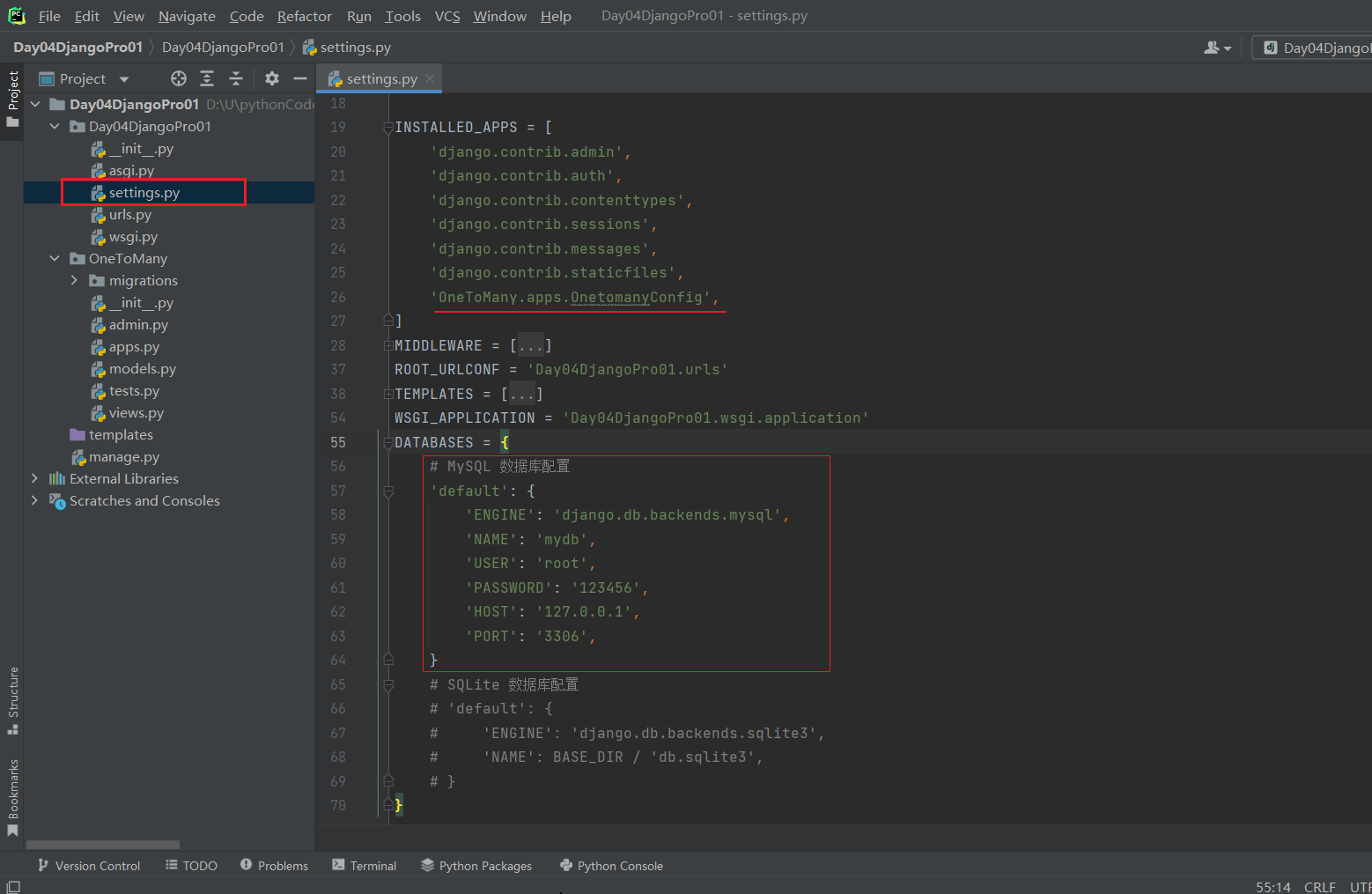Open the Help menu
1372x894 pixels.
tap(556, 16)
